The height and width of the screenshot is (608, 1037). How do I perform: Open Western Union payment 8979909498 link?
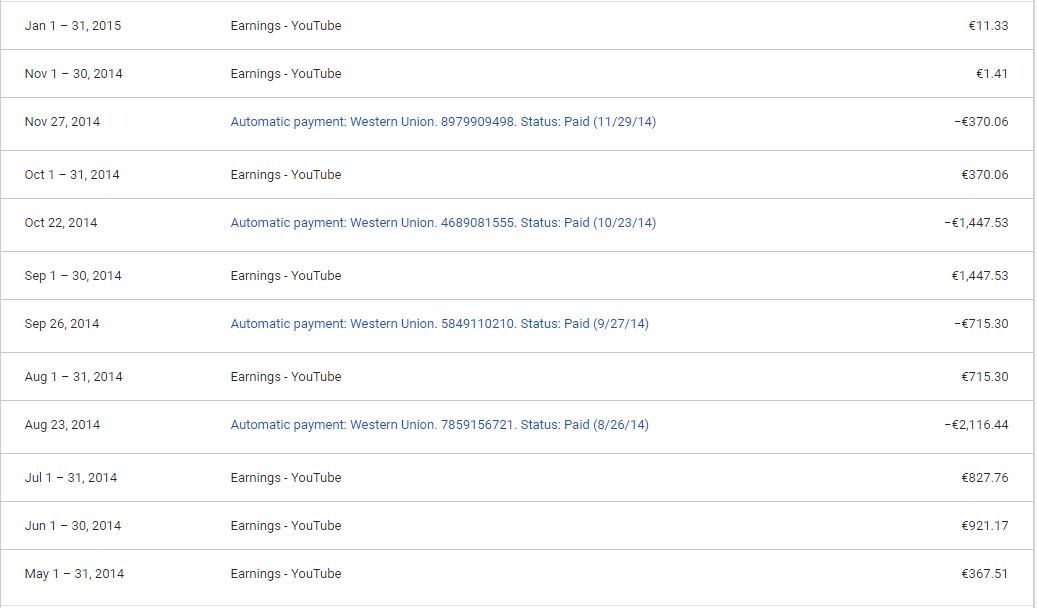[443, 122]
